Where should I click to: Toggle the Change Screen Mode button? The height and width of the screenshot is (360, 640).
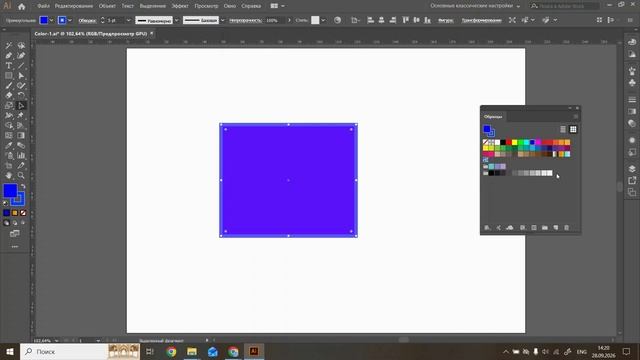(x=15, y=233)
